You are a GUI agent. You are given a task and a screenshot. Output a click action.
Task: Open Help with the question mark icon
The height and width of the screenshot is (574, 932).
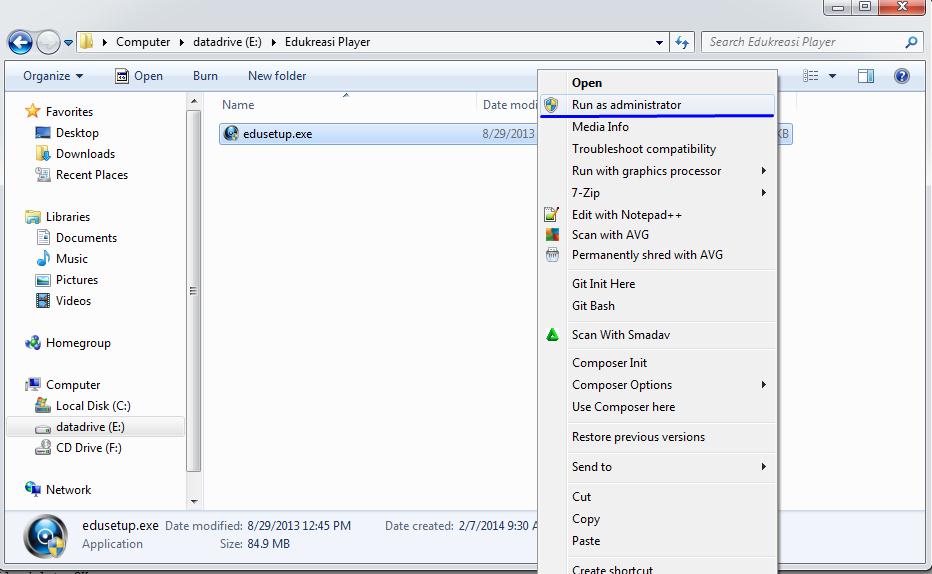coord(902,76)
